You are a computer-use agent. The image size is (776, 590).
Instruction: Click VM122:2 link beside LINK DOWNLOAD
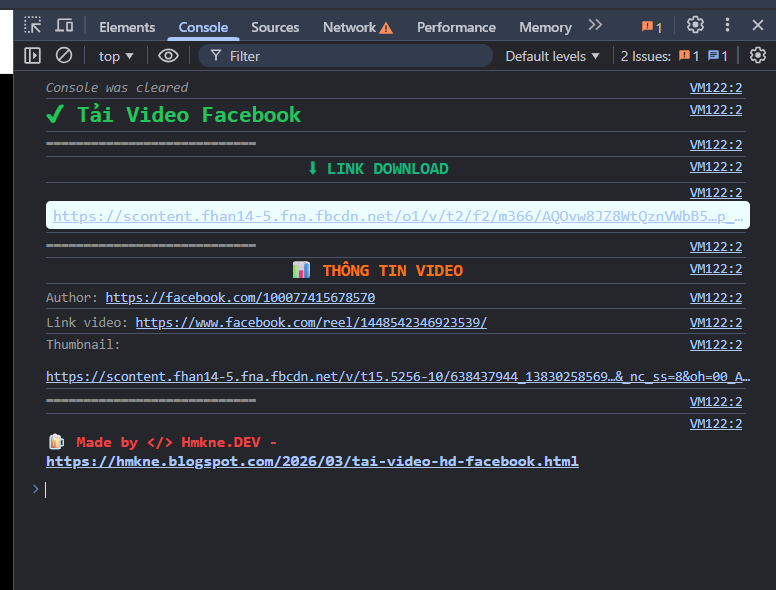click(716, 167)
